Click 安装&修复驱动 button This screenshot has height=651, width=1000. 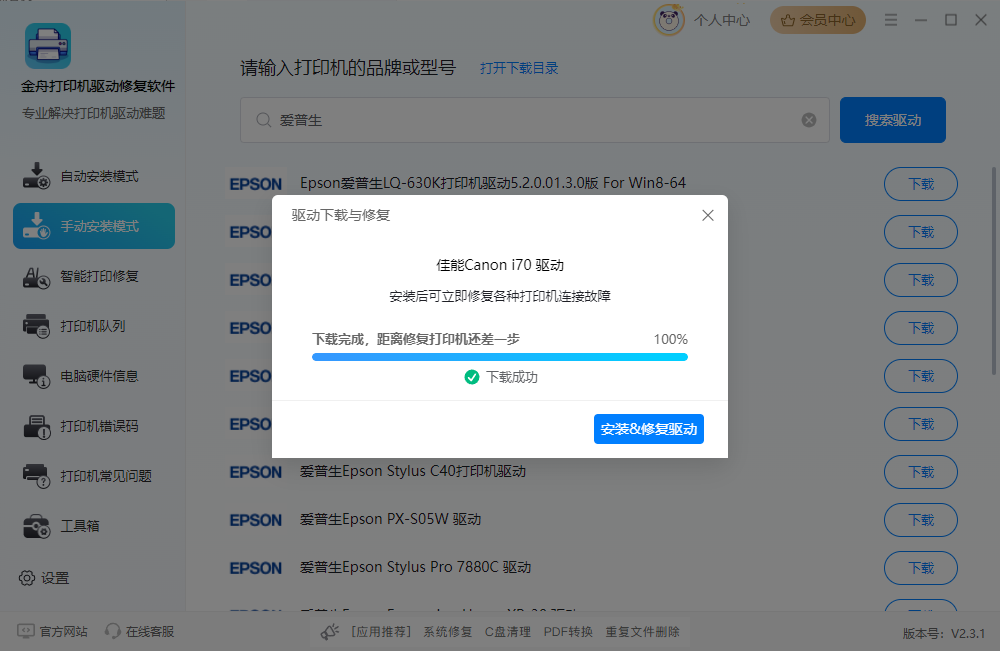pyautogui.click(x=649, y=429)
